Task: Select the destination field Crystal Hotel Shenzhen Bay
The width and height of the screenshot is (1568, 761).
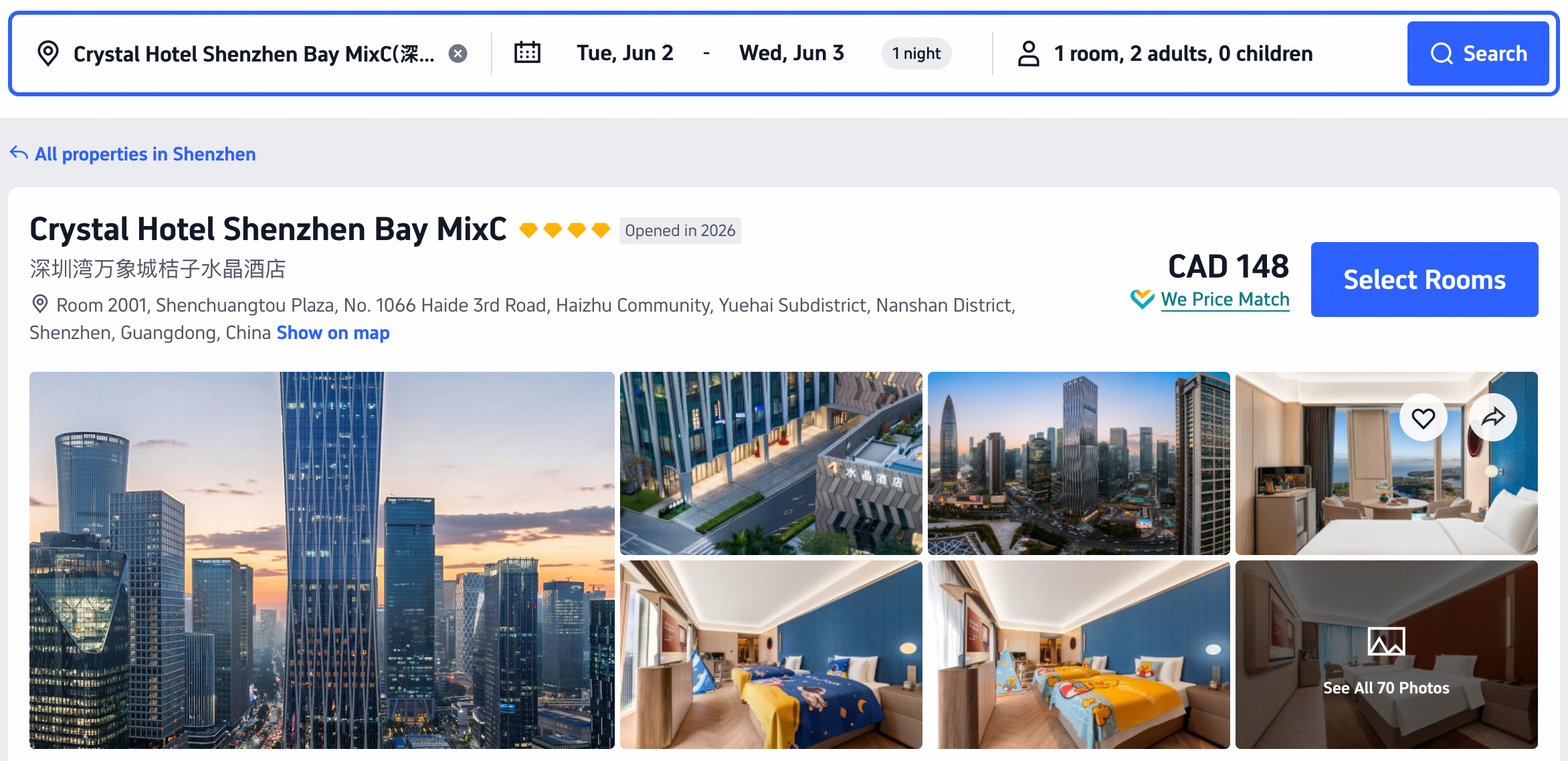Action: click(254, 53)
